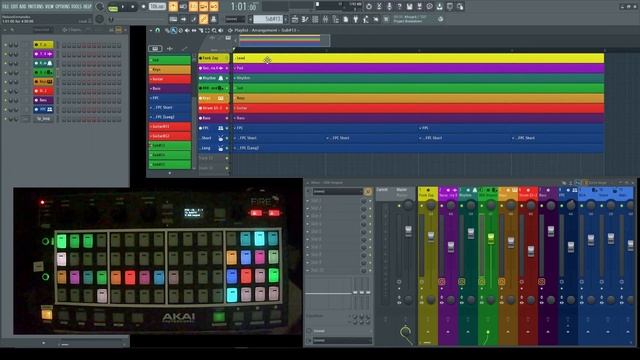
Task: Toggle the Slot 3 enable LED in mixer
Action: (371, 216)
